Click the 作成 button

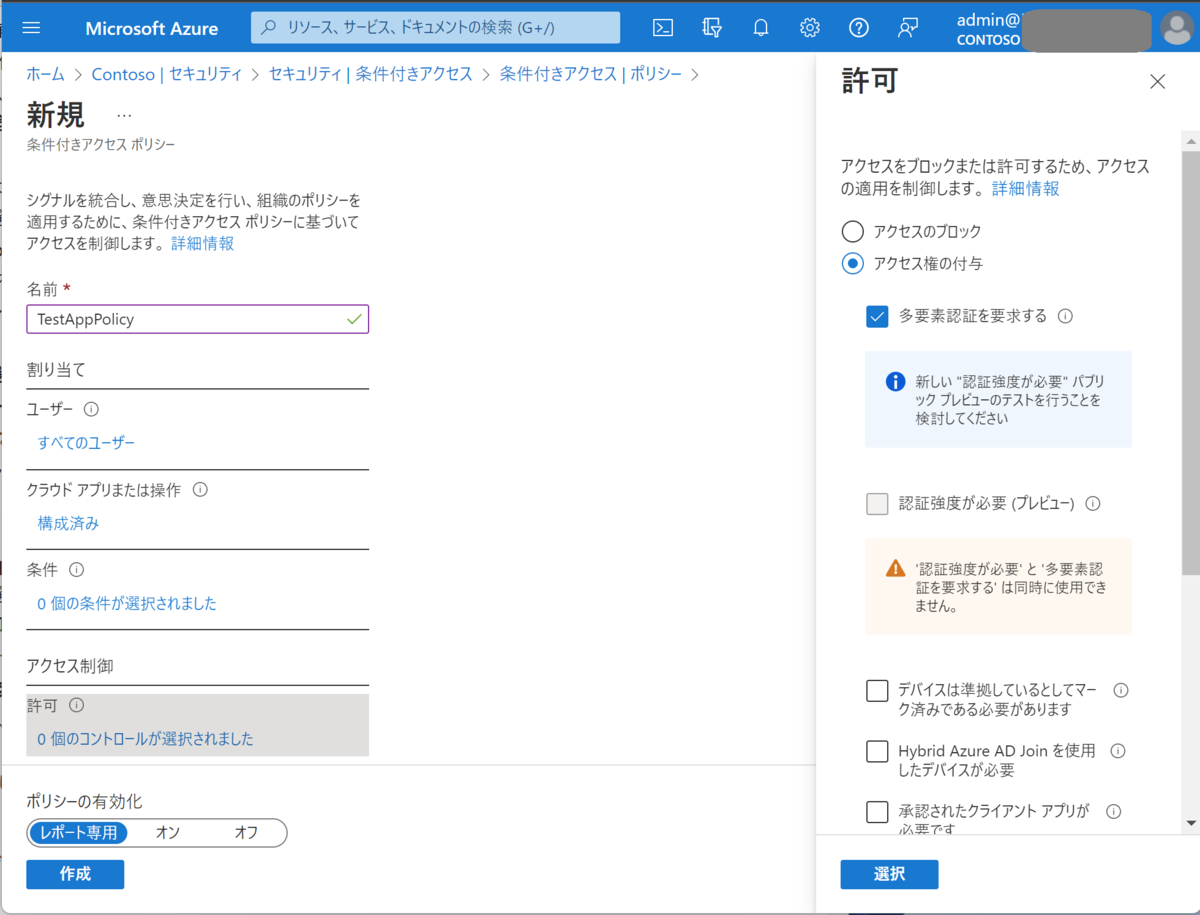click(x=75, y=874)
